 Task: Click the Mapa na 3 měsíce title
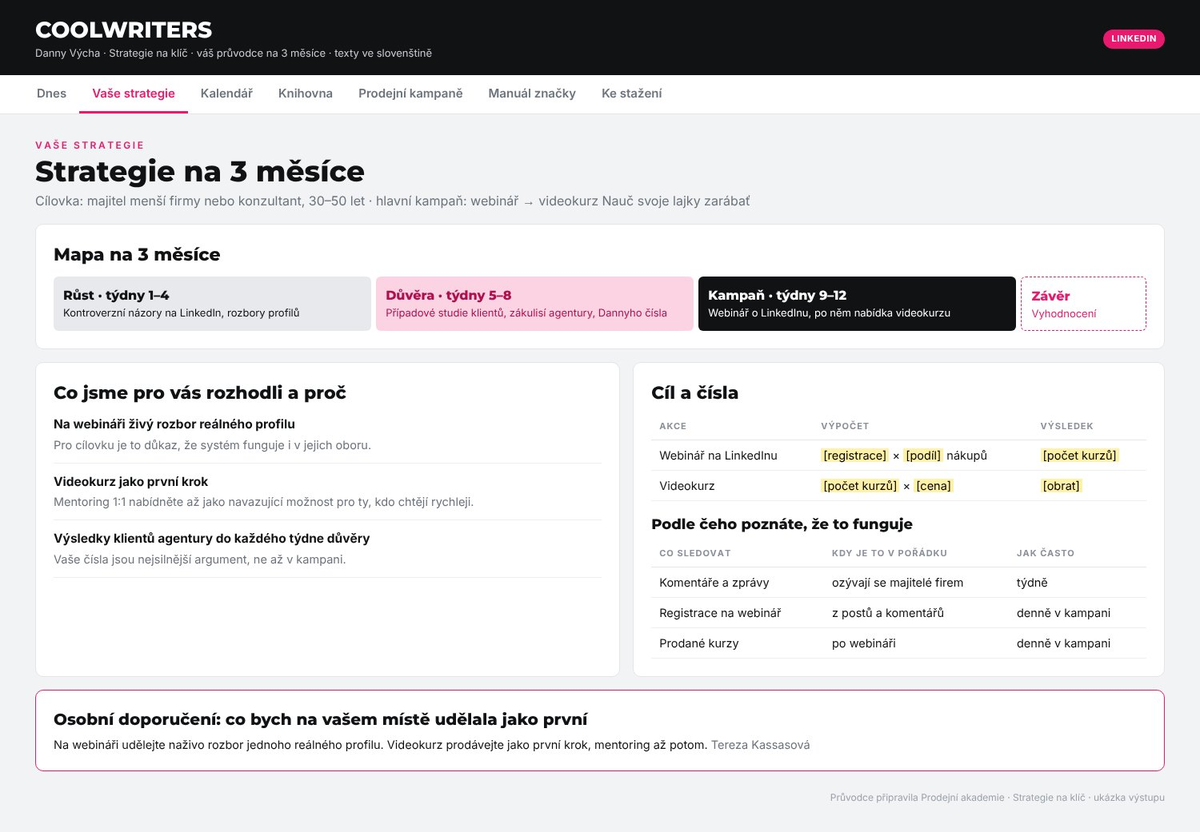(x=137, y=254)
